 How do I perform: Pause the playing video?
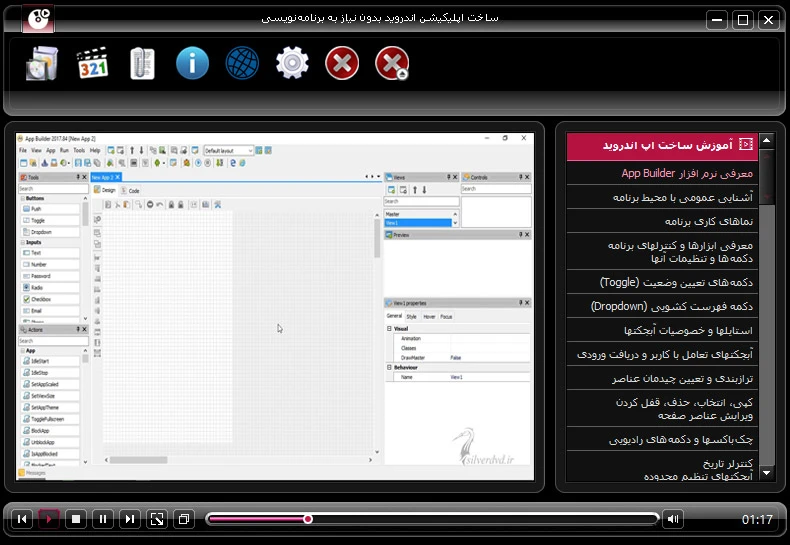[x=103, y=519]
